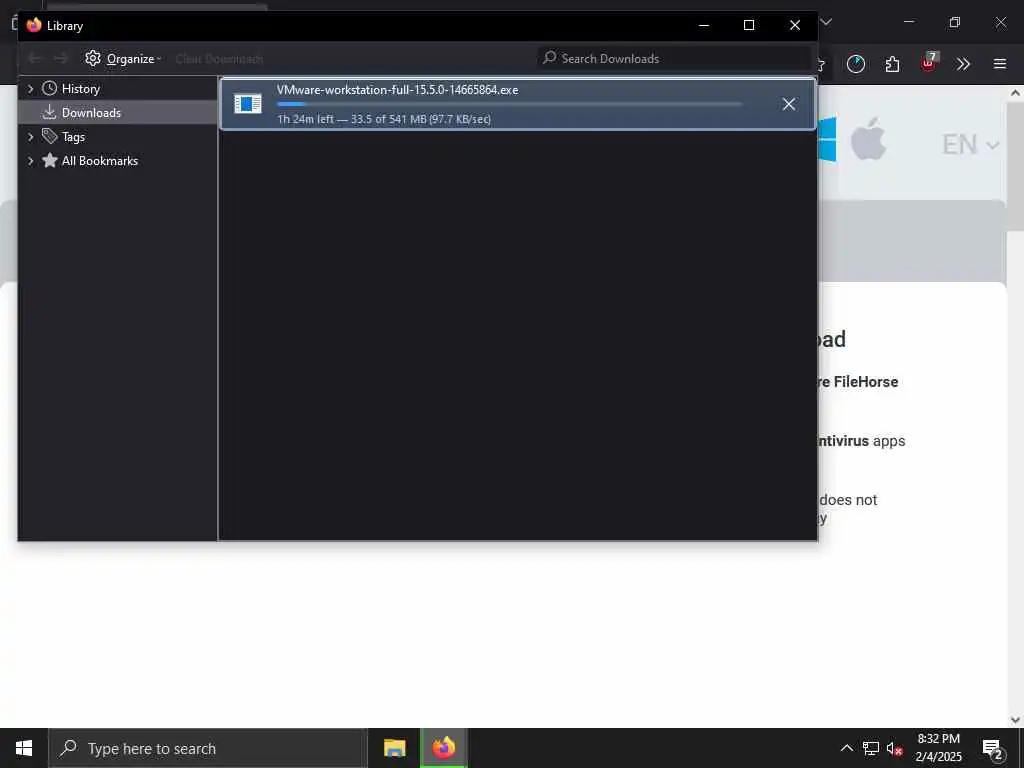Click the All Bookmarks star icon
Screen dimensions: 1024x768
pyautogui.click(x=50, y=160)
